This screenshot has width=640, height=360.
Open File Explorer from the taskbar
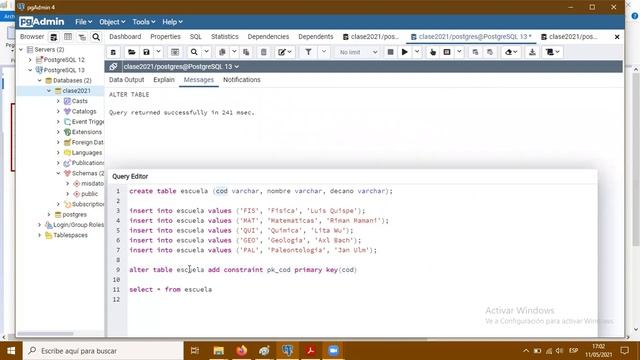click(219, 351)
